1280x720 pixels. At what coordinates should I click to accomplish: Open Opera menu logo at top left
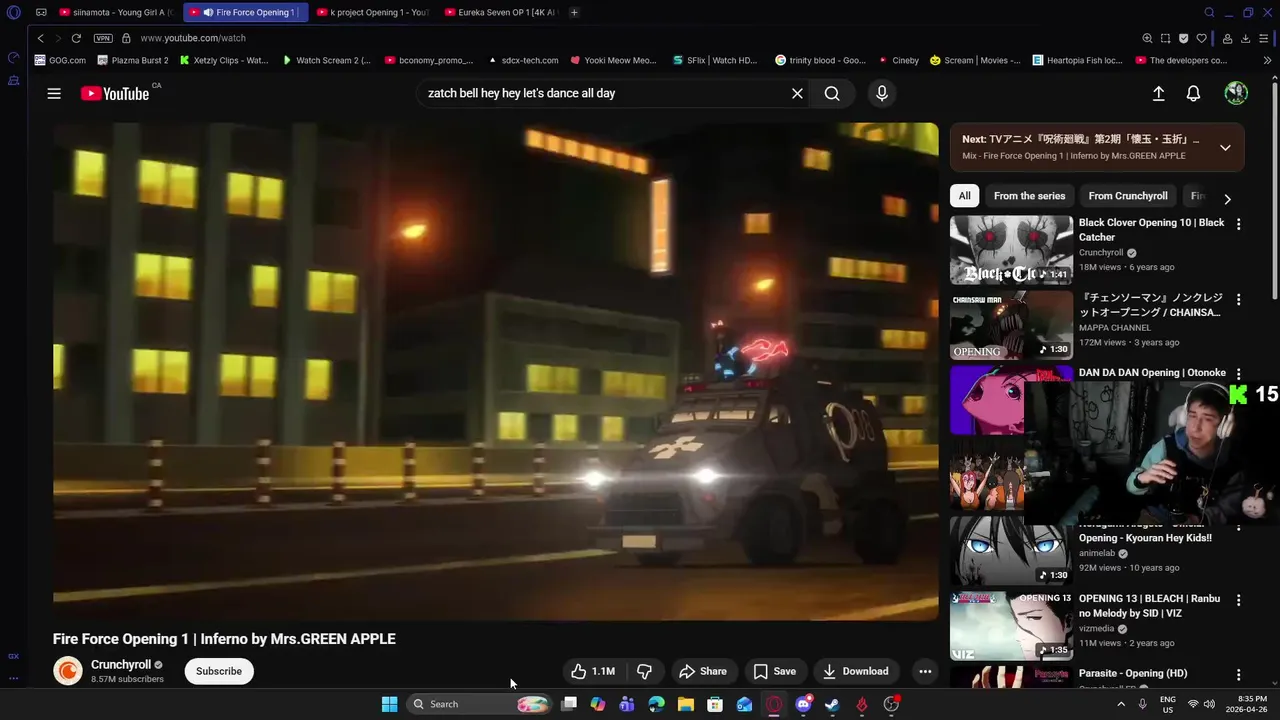(x=13, y=12)
